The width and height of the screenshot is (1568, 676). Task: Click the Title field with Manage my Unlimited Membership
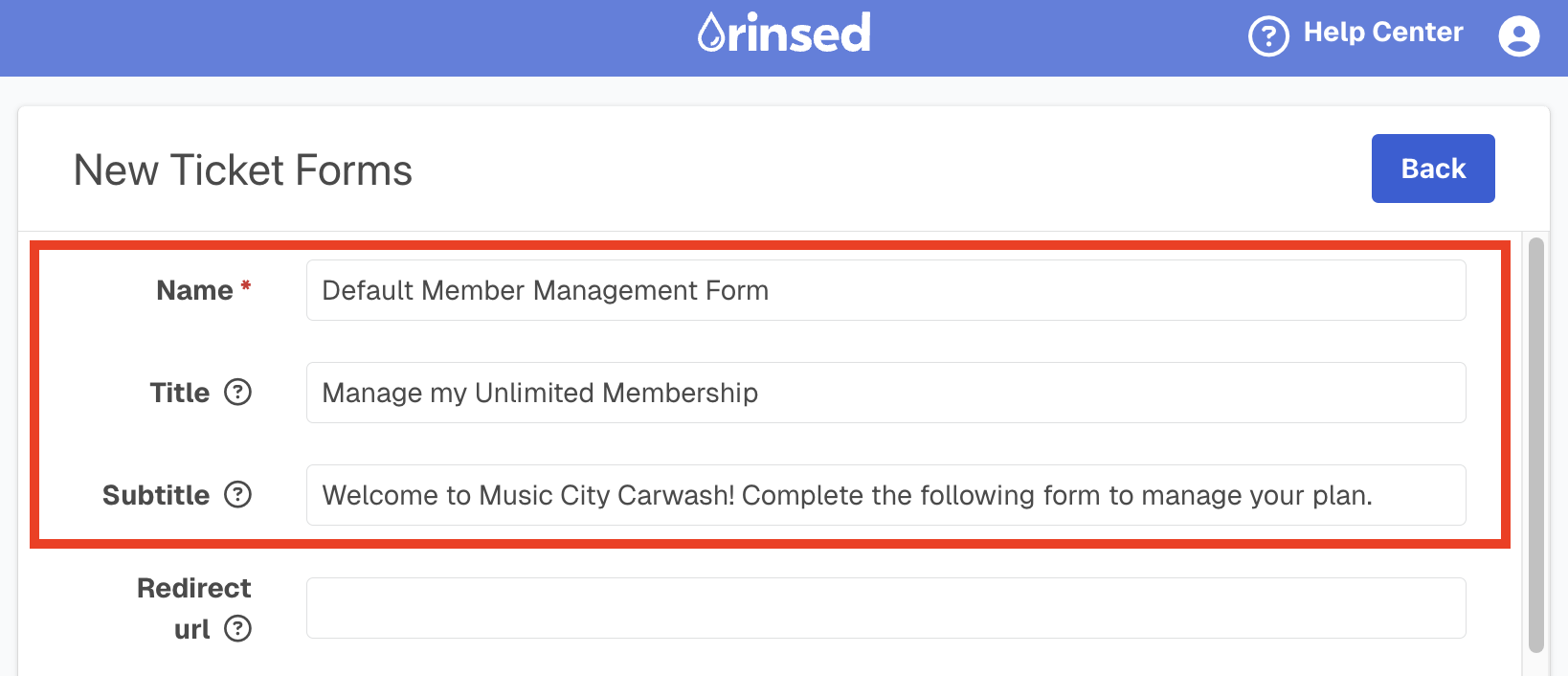pos(885,393)
